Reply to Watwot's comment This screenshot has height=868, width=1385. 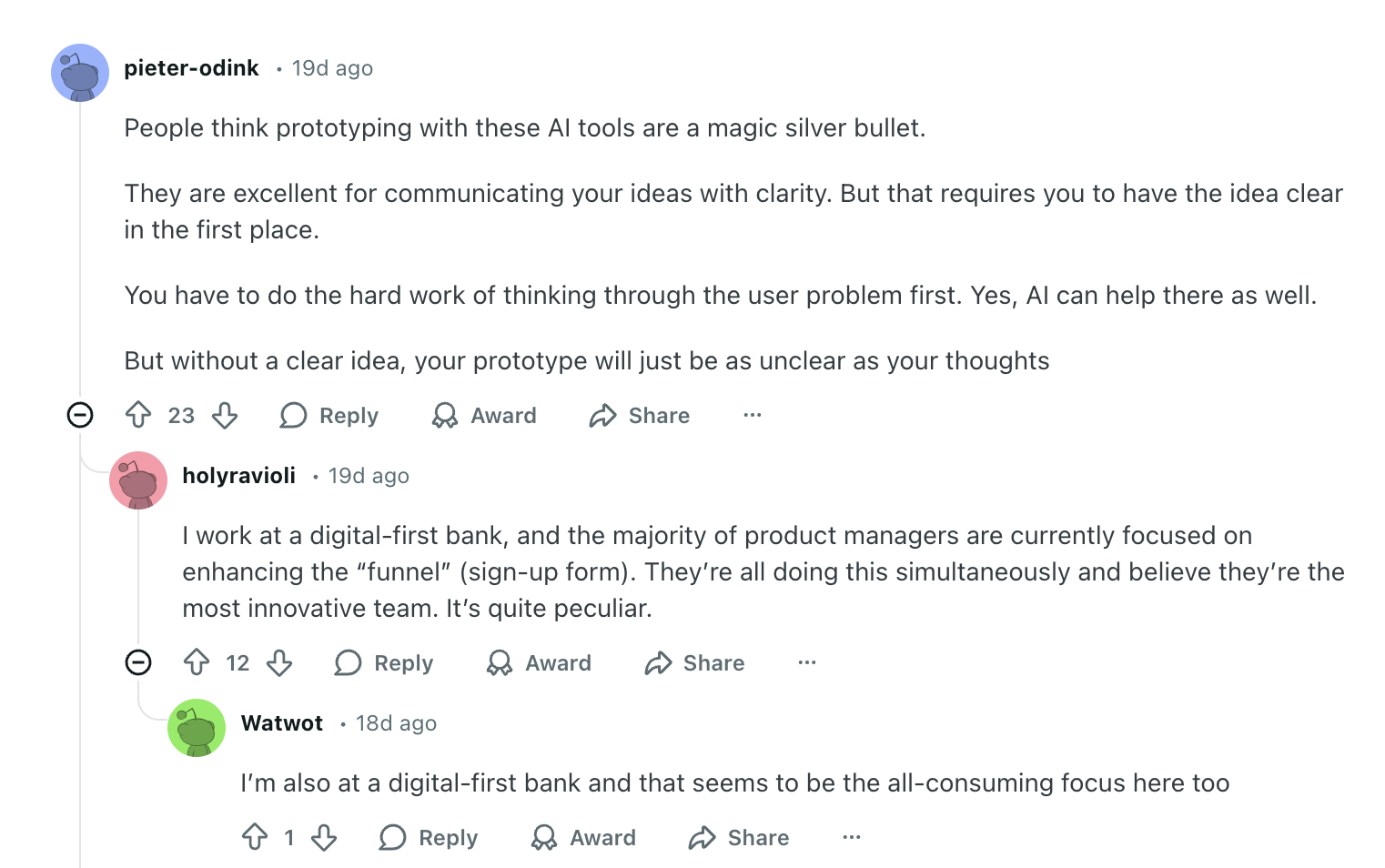pyautogui.click(x=429, y=838)
